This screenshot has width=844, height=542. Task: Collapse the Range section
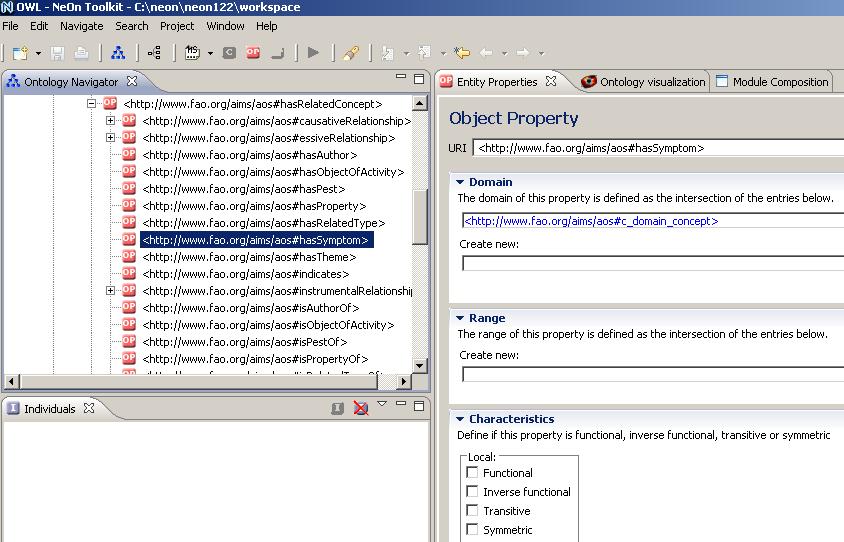click(460, 318)
